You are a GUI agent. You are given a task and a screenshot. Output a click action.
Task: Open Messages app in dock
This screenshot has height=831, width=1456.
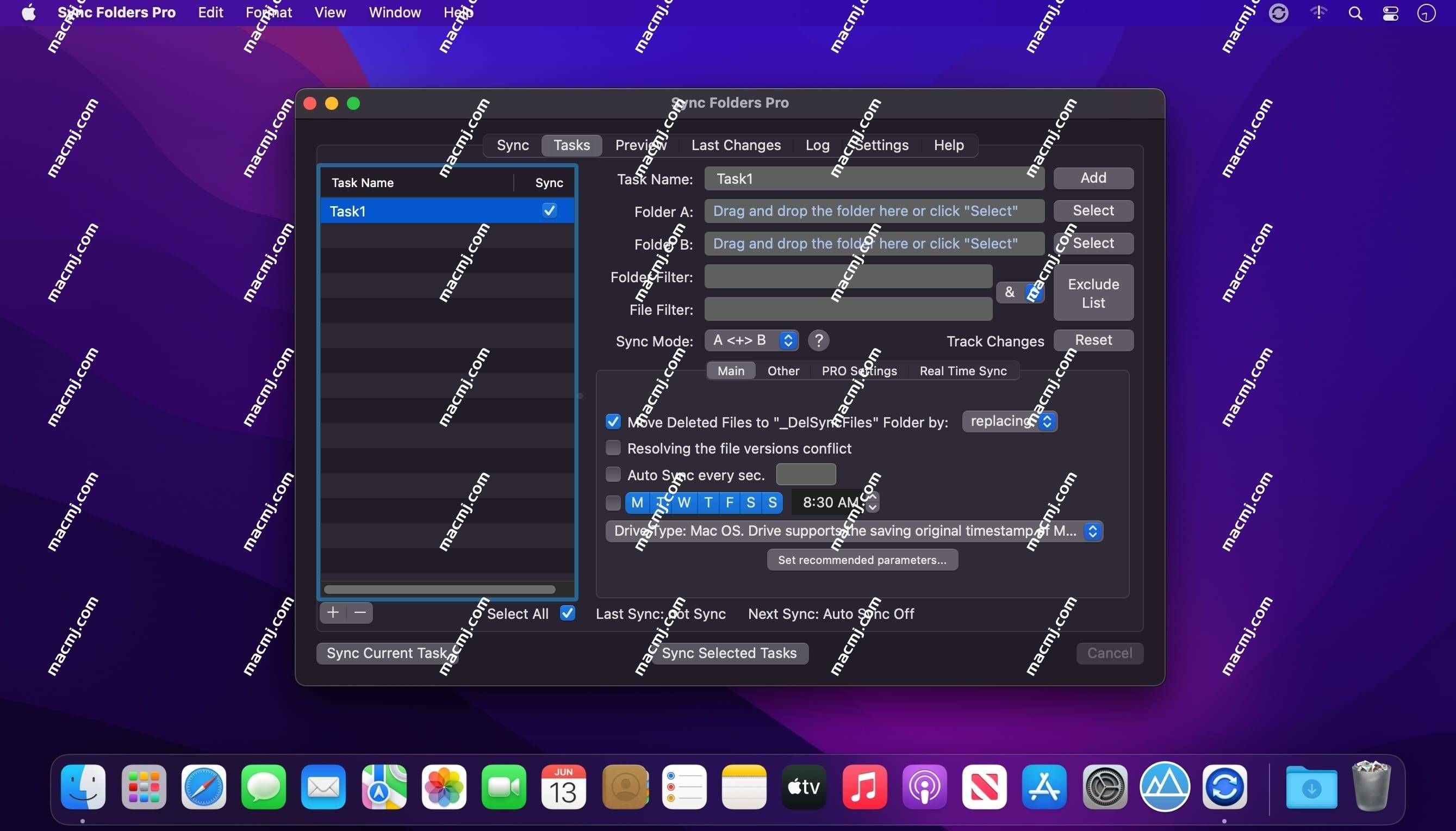(x=264, y=787)
